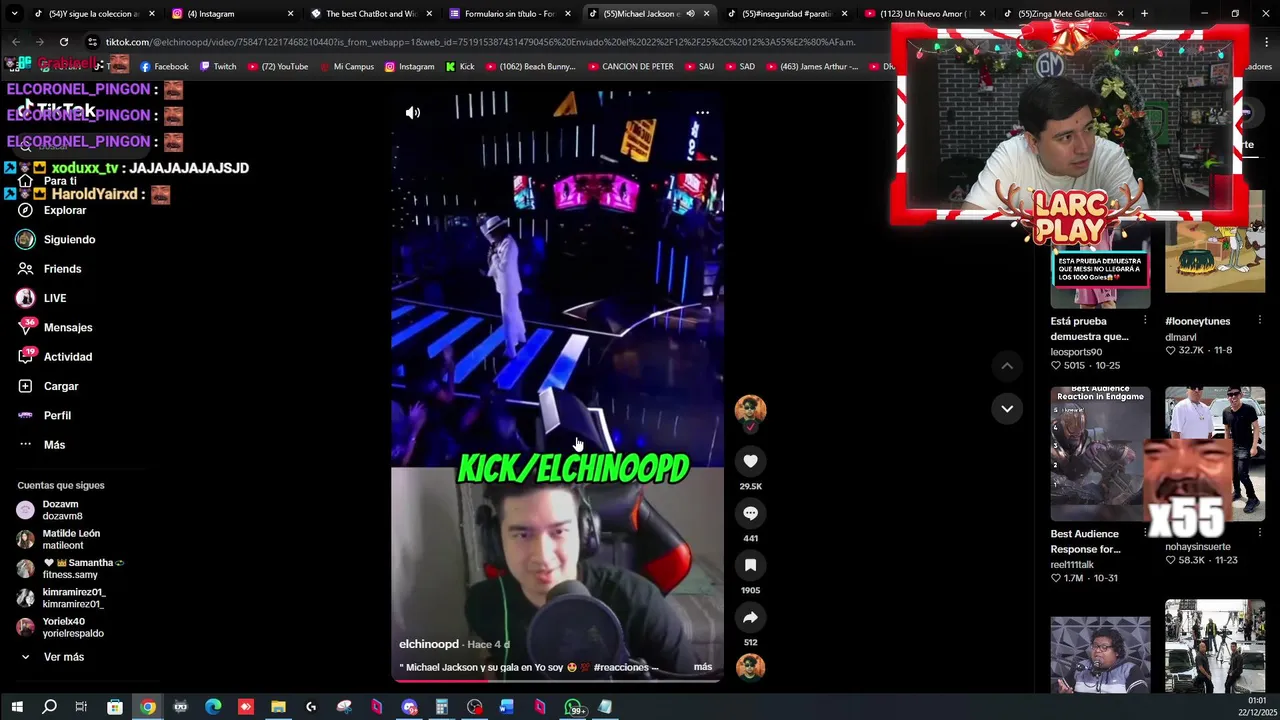Switch to 'Formulario sin título' tab
This screenshot has height=720, width=1280.
click(x=510, y=14)
